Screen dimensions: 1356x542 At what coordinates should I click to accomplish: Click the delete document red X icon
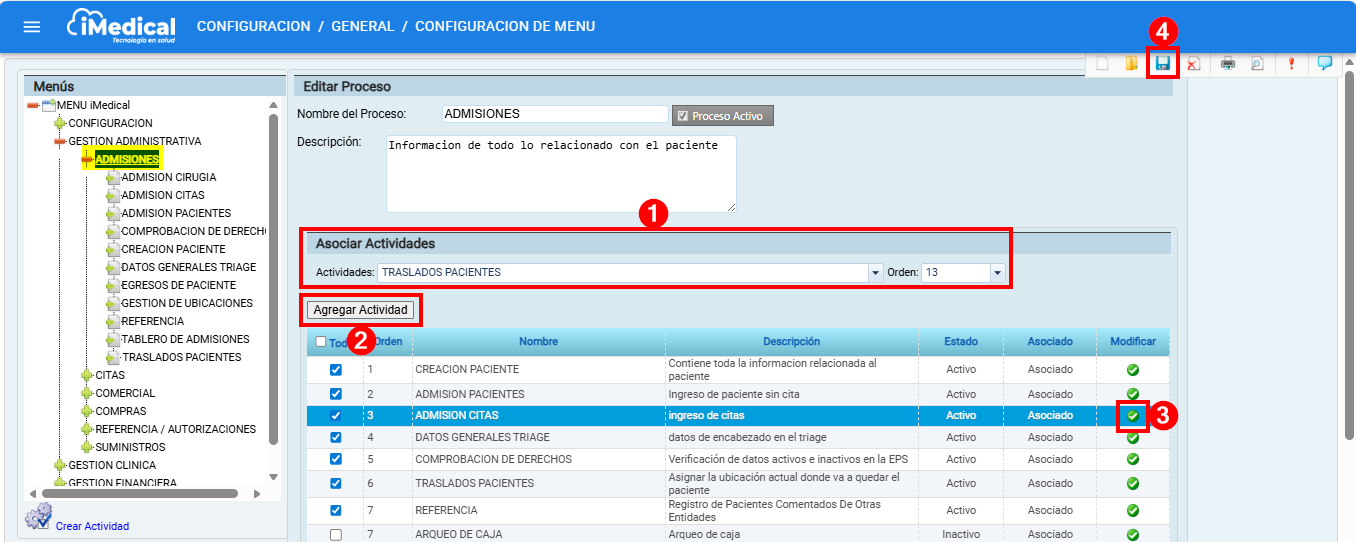[x=1193, y=64]
